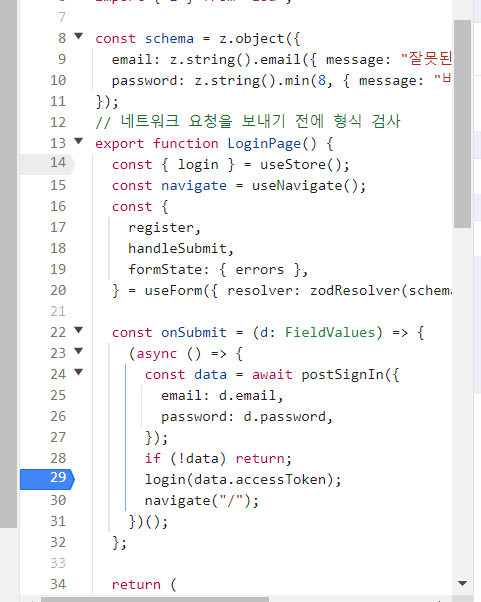The image size is (481, 602).
Task: Set breakpoint on line number 28
Action: [58, 458]
